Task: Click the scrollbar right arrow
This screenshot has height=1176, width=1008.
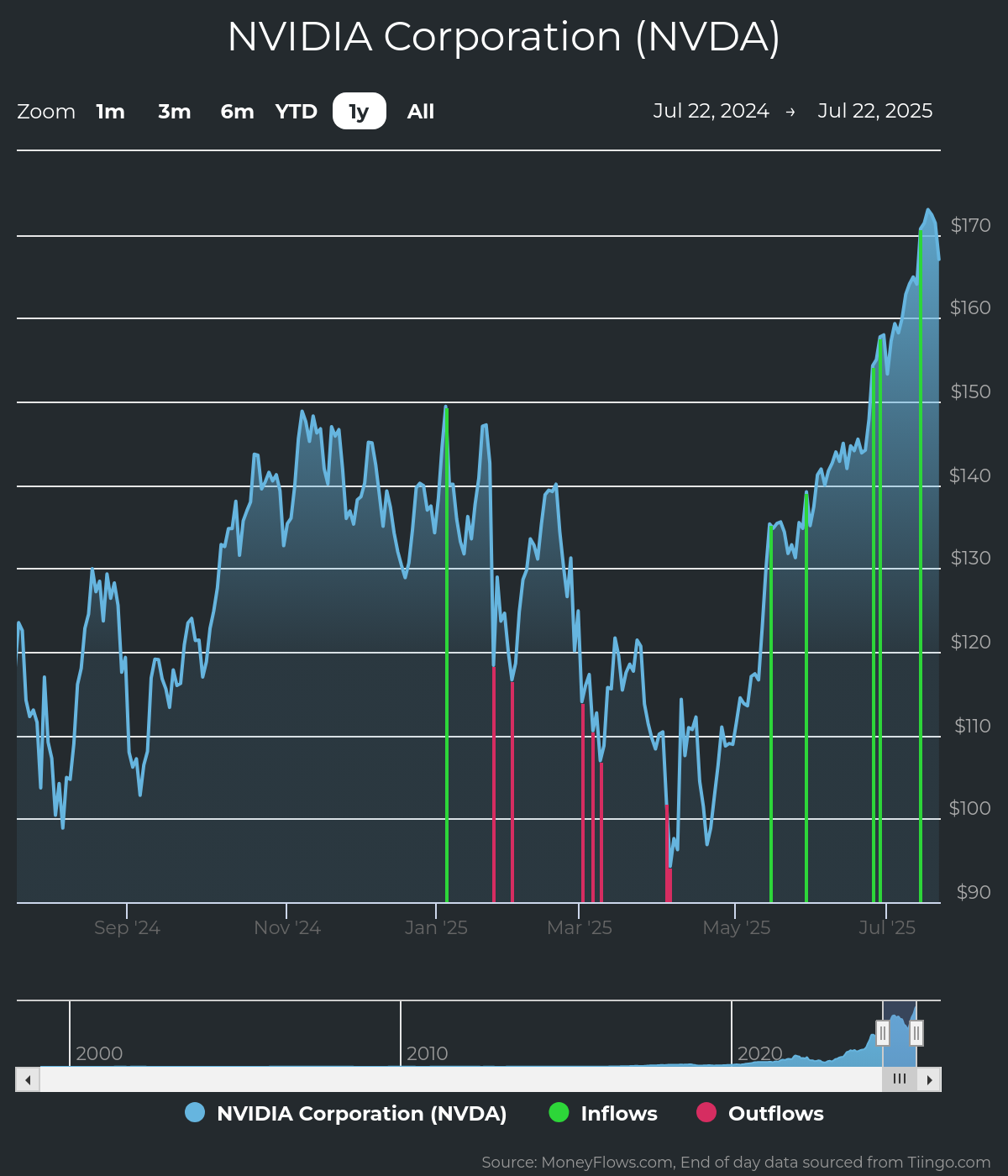Action: click(x=929, y=1079)
